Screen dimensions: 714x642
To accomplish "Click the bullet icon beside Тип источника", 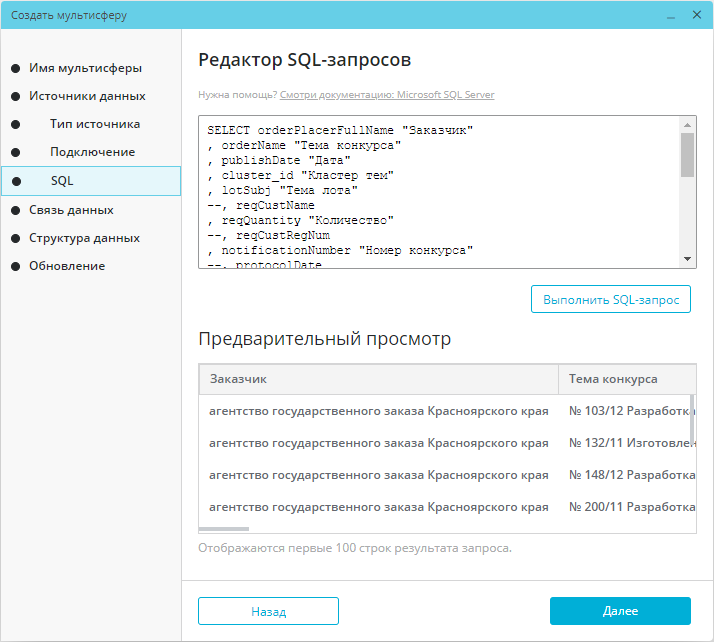I will (15, 124).
